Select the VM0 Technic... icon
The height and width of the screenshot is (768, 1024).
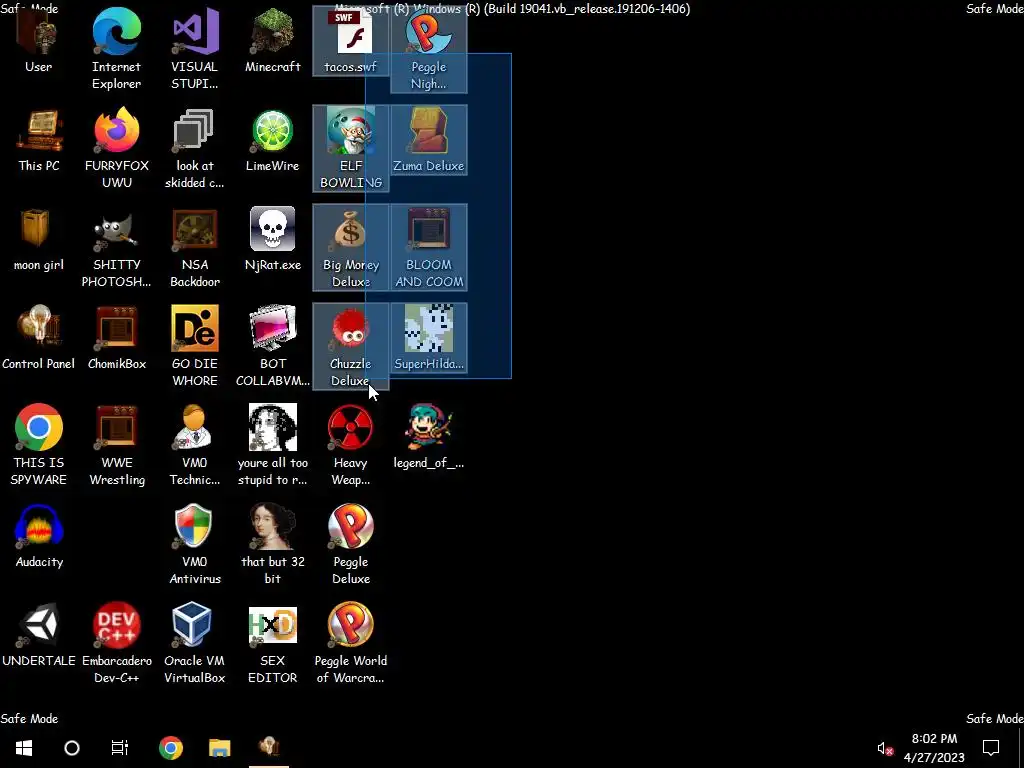(195, 445)
